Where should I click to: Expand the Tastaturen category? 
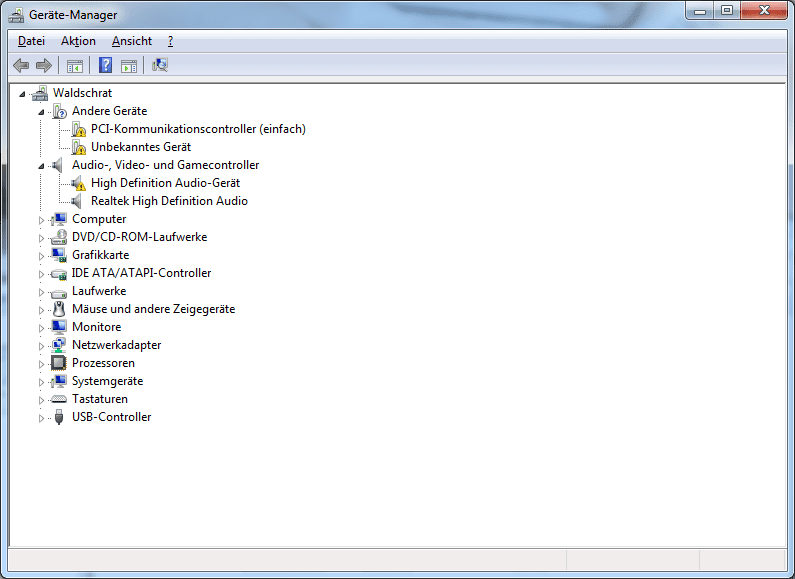click(41, 400)
